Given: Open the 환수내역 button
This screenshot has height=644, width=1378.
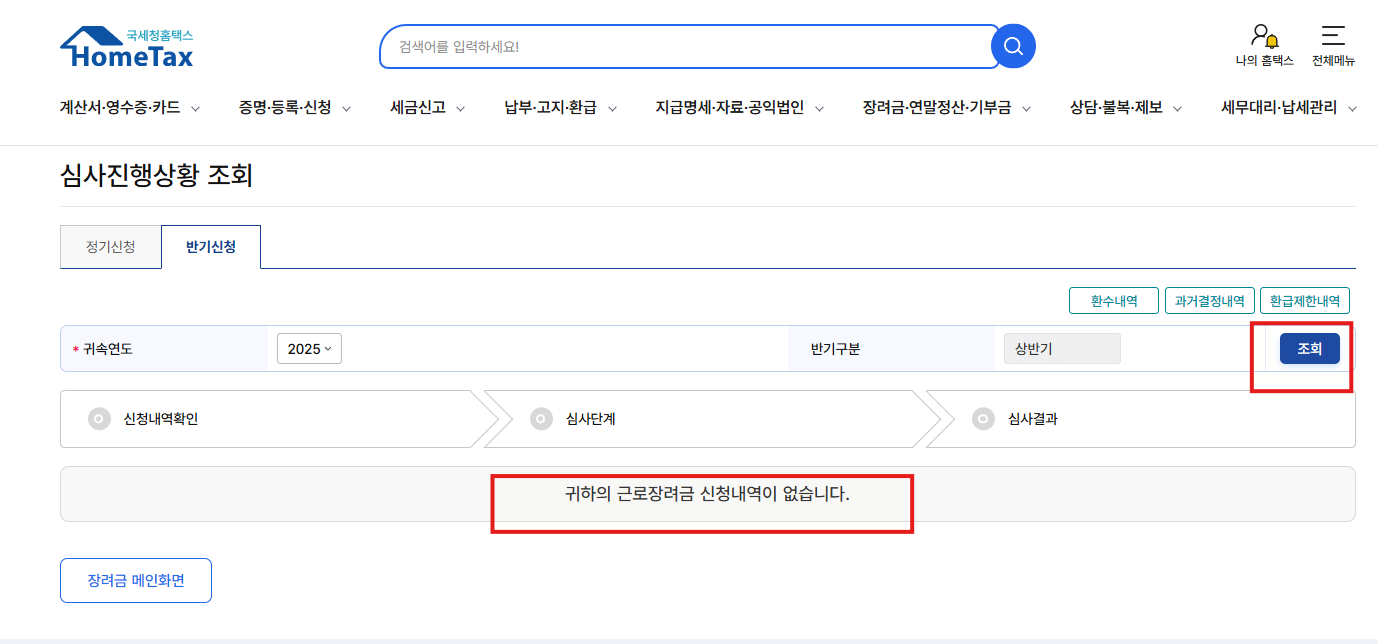Looking at the screenshot, I should pos(1113,300).
